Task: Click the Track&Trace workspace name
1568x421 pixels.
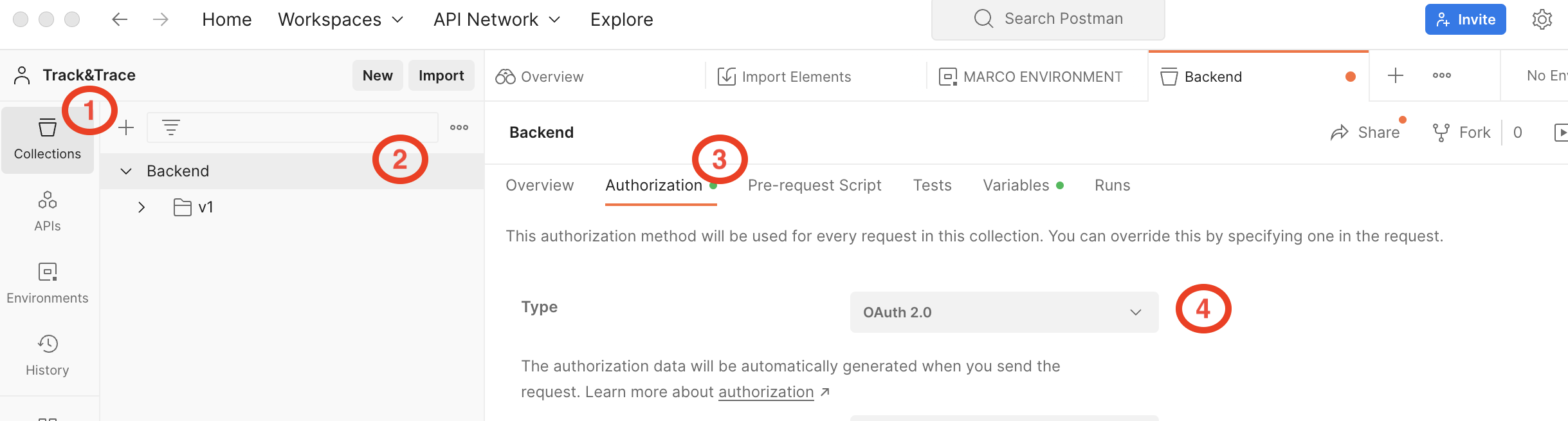Action: coord(89,75)
